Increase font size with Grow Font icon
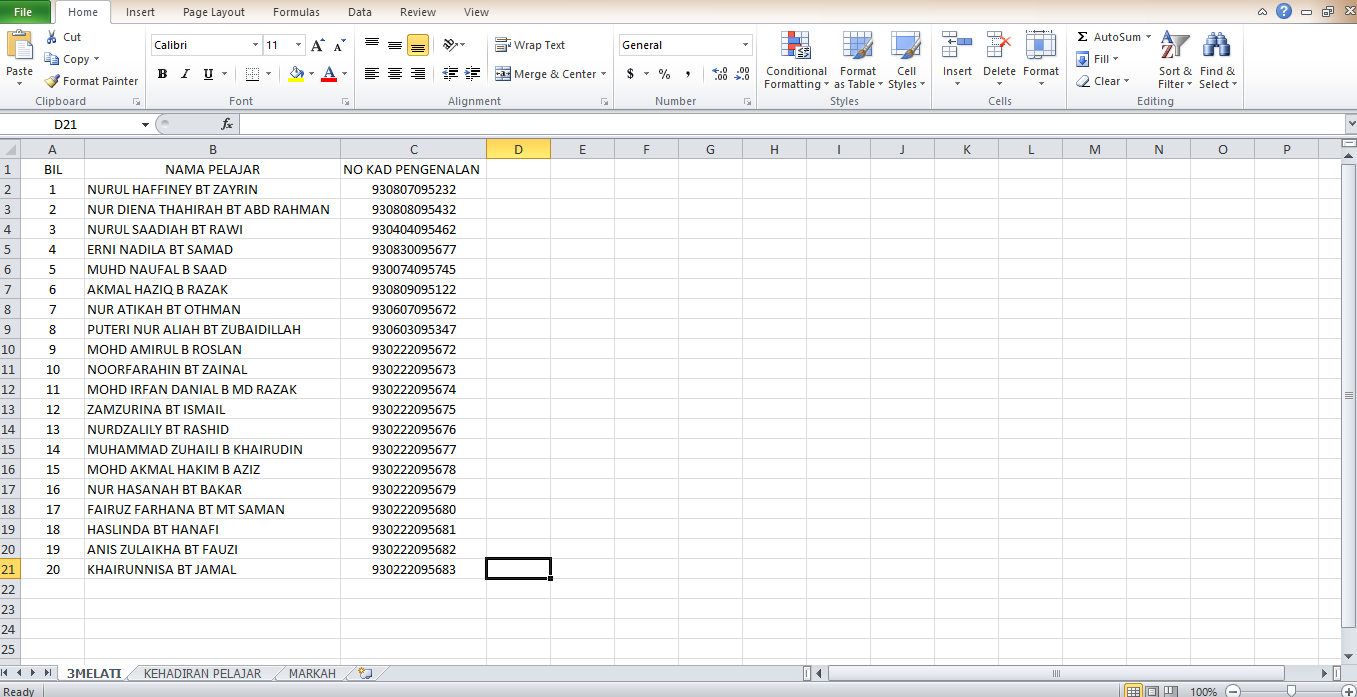Image resolution: width=1357 pixels, height=697 pixels. [x=317, y=45]
